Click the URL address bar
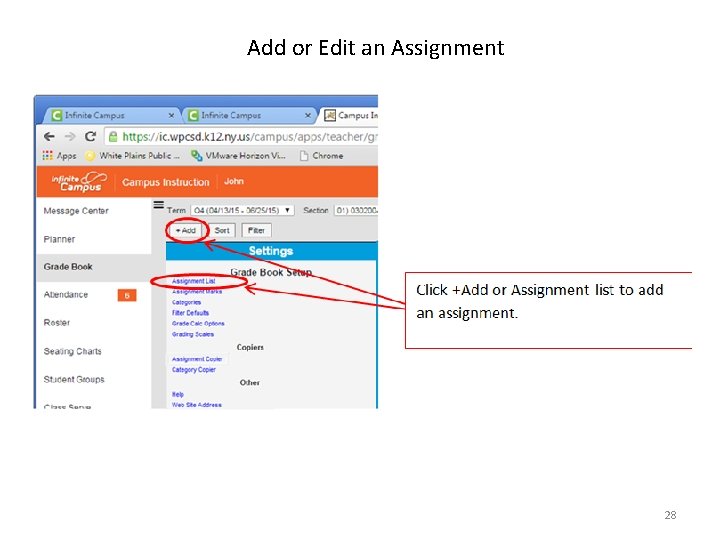Image resolution: width=720 pixels, height=540 pixels. [x=242, y=136]
